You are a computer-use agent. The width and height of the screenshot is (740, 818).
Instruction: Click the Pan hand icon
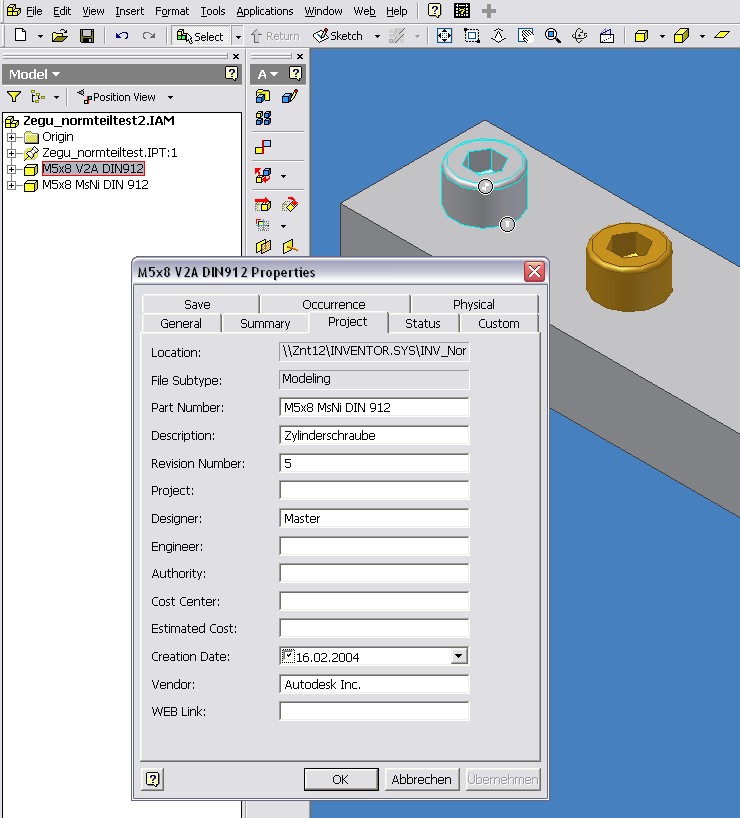coord(526,35)
